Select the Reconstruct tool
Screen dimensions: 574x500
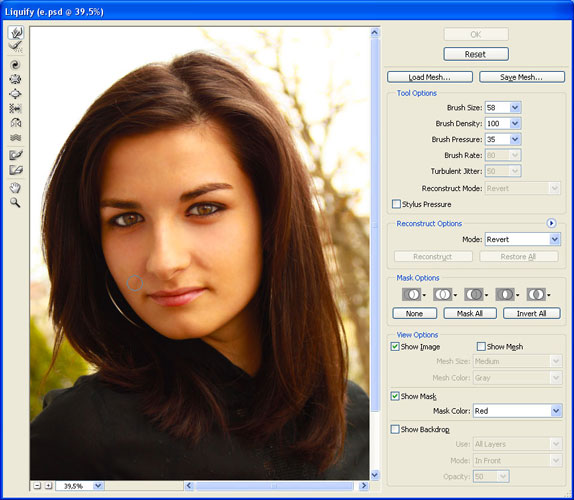click(15, 47)
